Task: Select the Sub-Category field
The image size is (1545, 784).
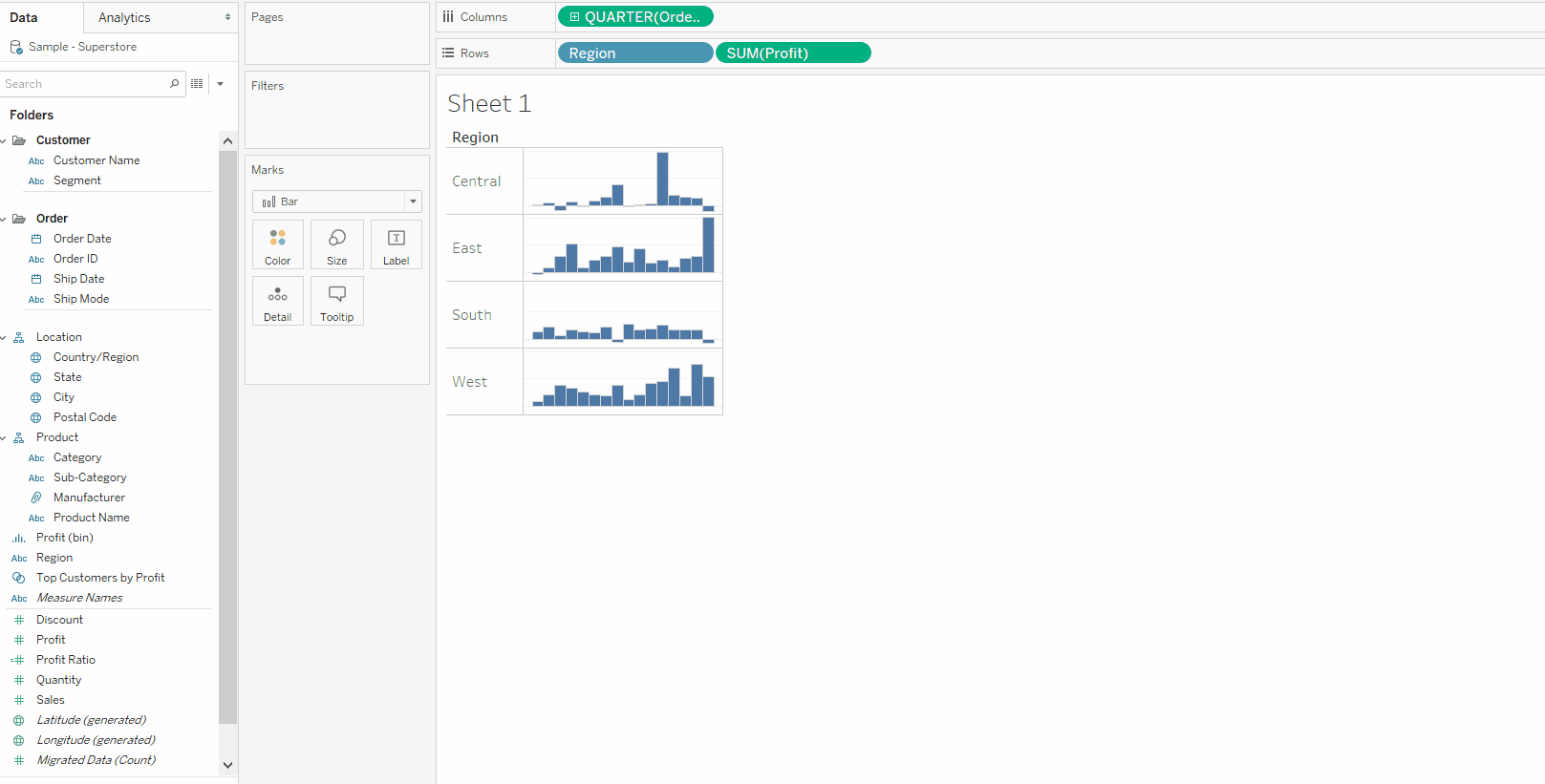Action: point(90,477)
